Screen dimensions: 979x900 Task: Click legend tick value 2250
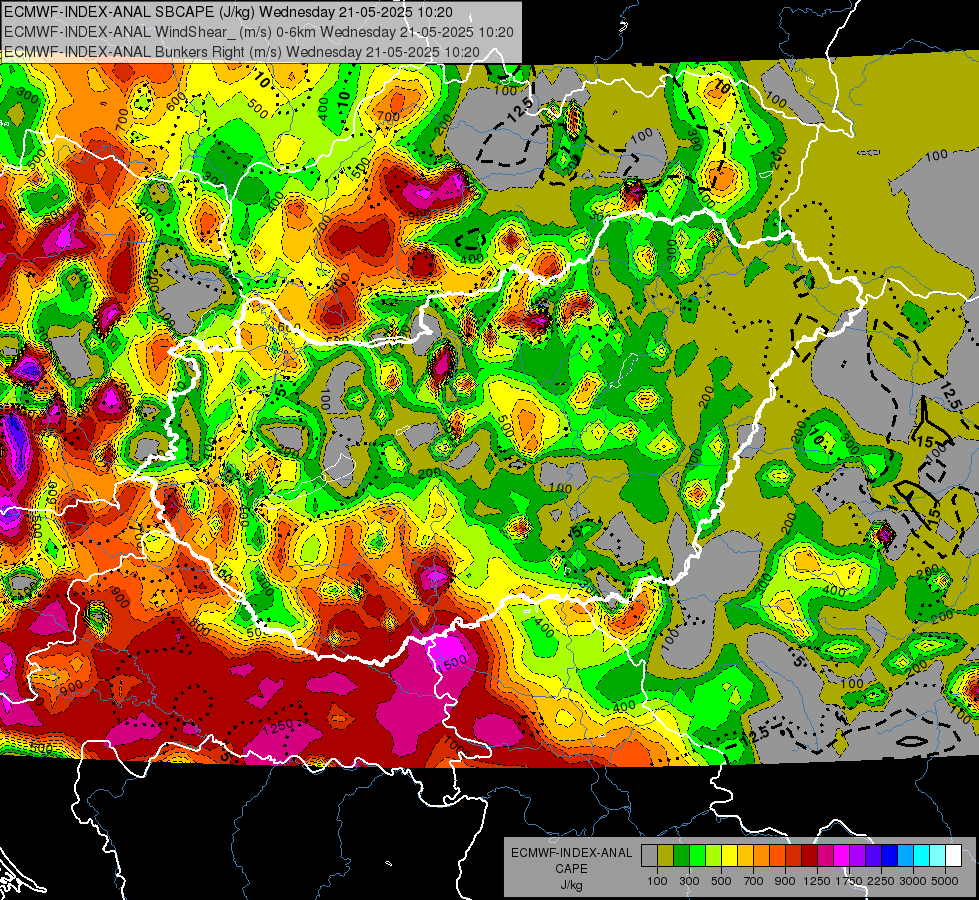(881, 881)
